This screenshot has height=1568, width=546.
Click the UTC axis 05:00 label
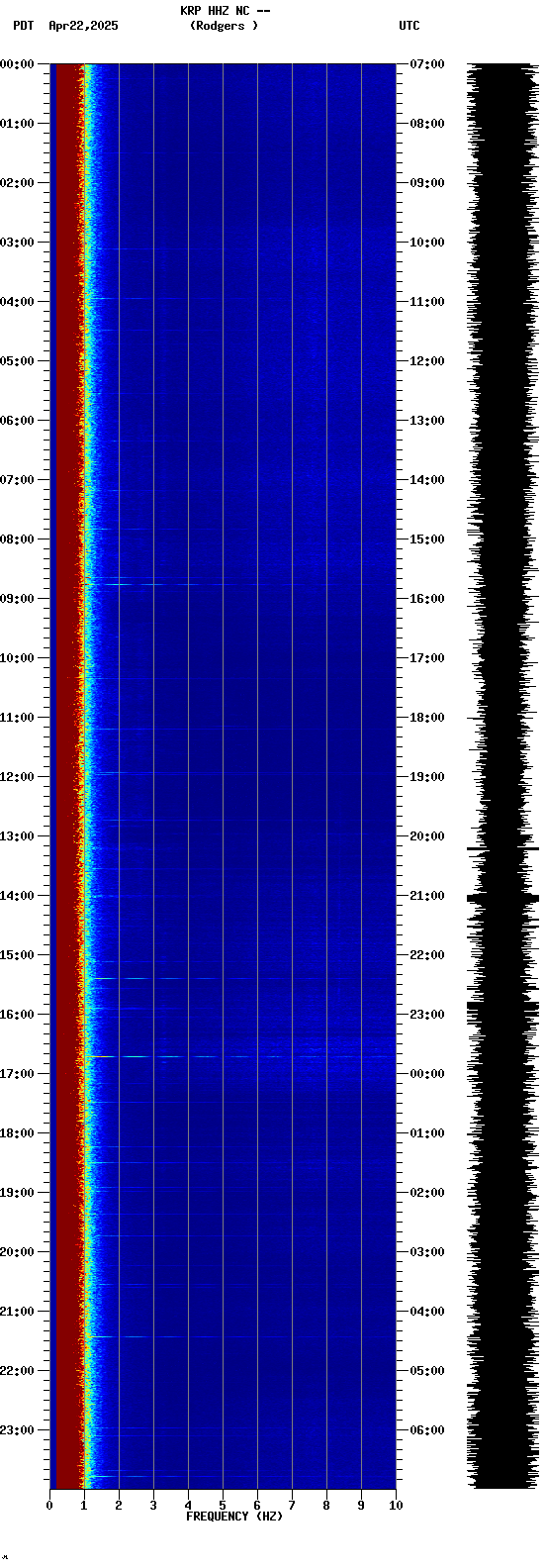[427, 1371]
